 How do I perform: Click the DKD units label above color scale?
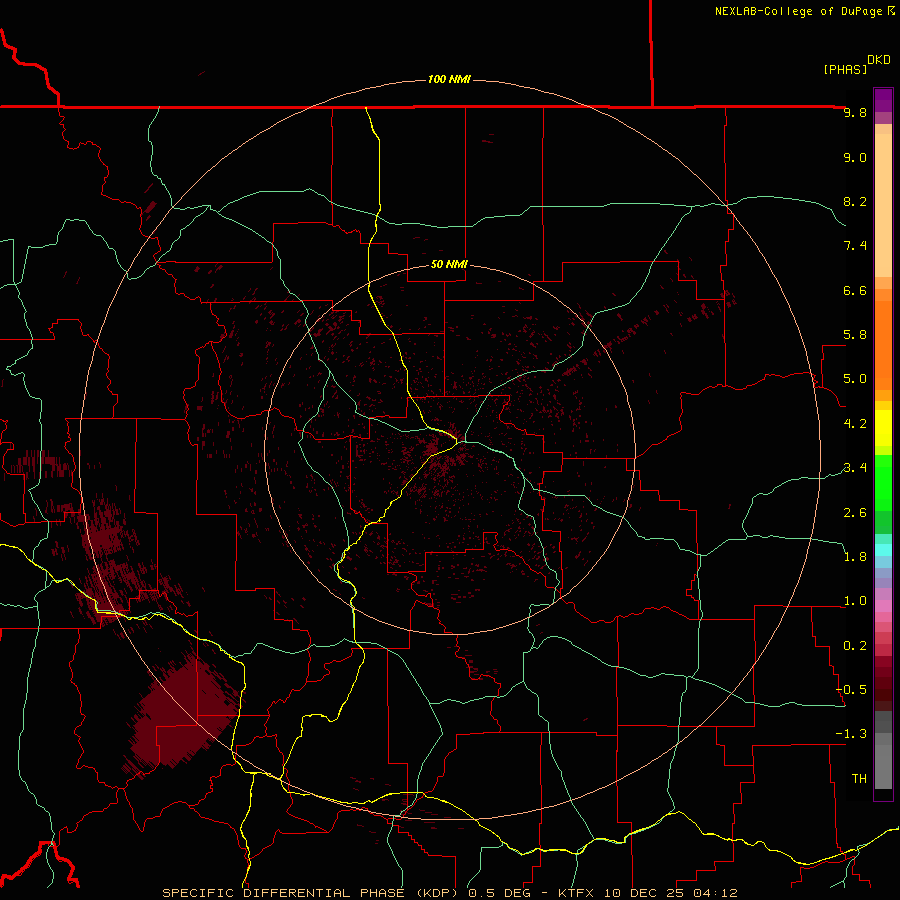[x=879, y=60]
